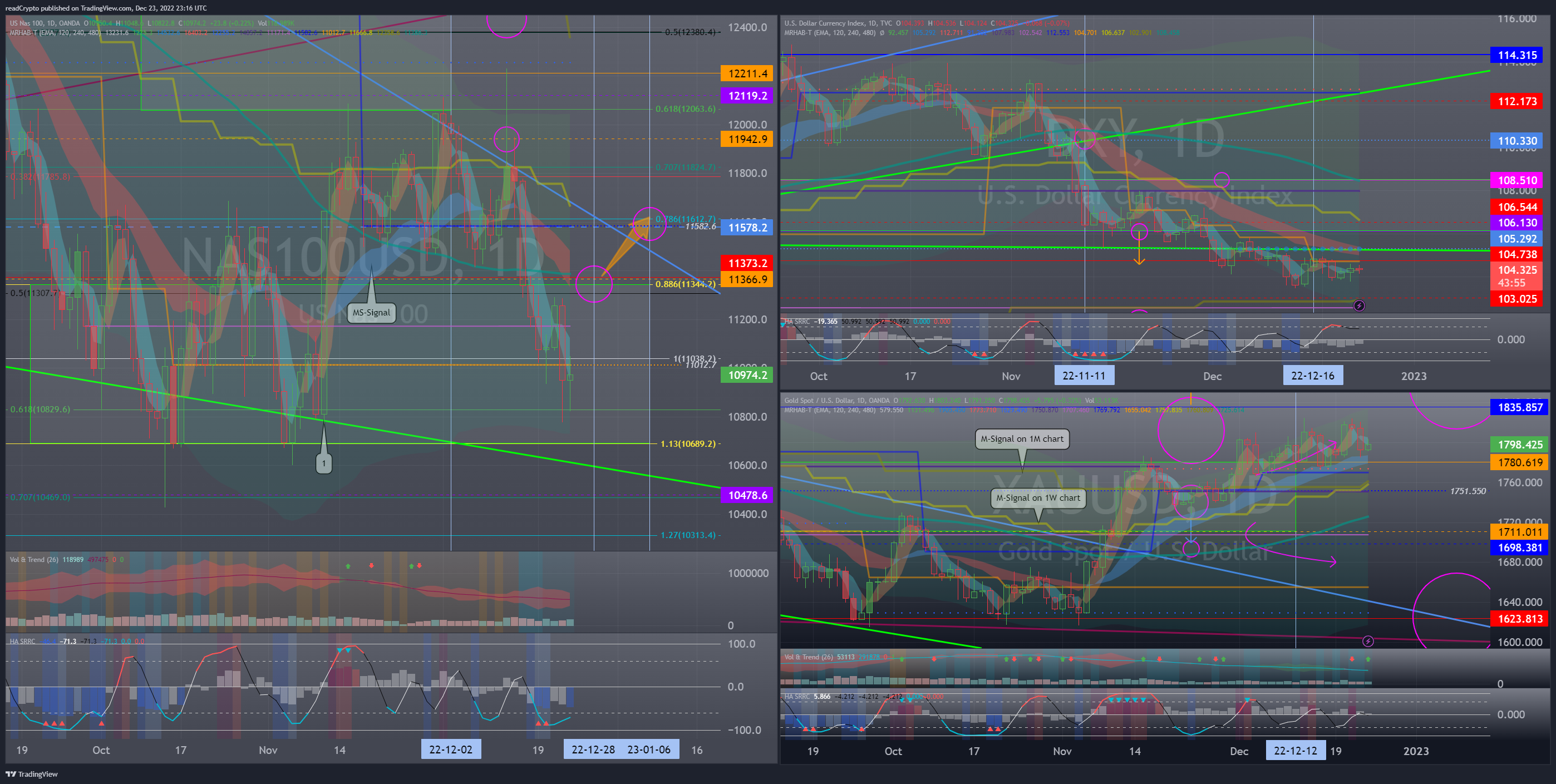The width and height of the screenshot is (1556, 784).
Task: Click the 12119.2 purple price label
Action: pyautogui.click(x=747, y=96)
